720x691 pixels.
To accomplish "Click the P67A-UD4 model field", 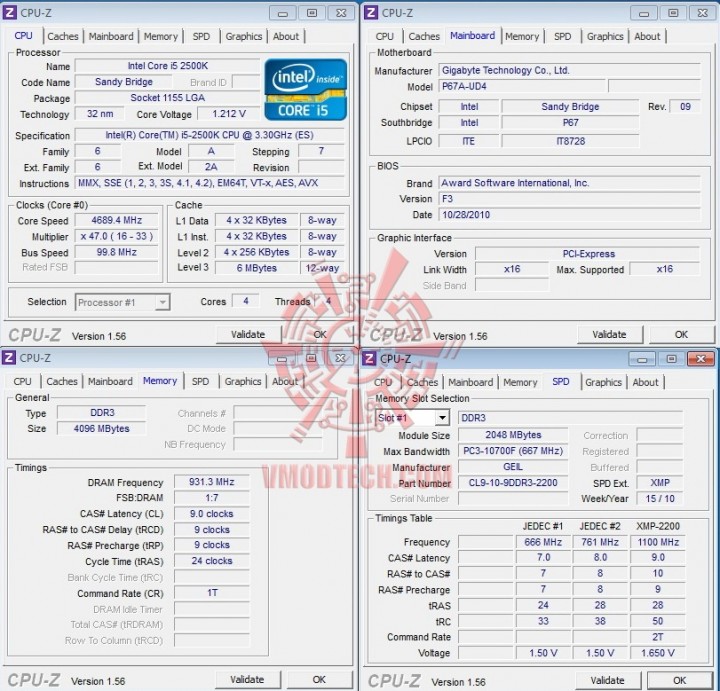I will 522,86.
